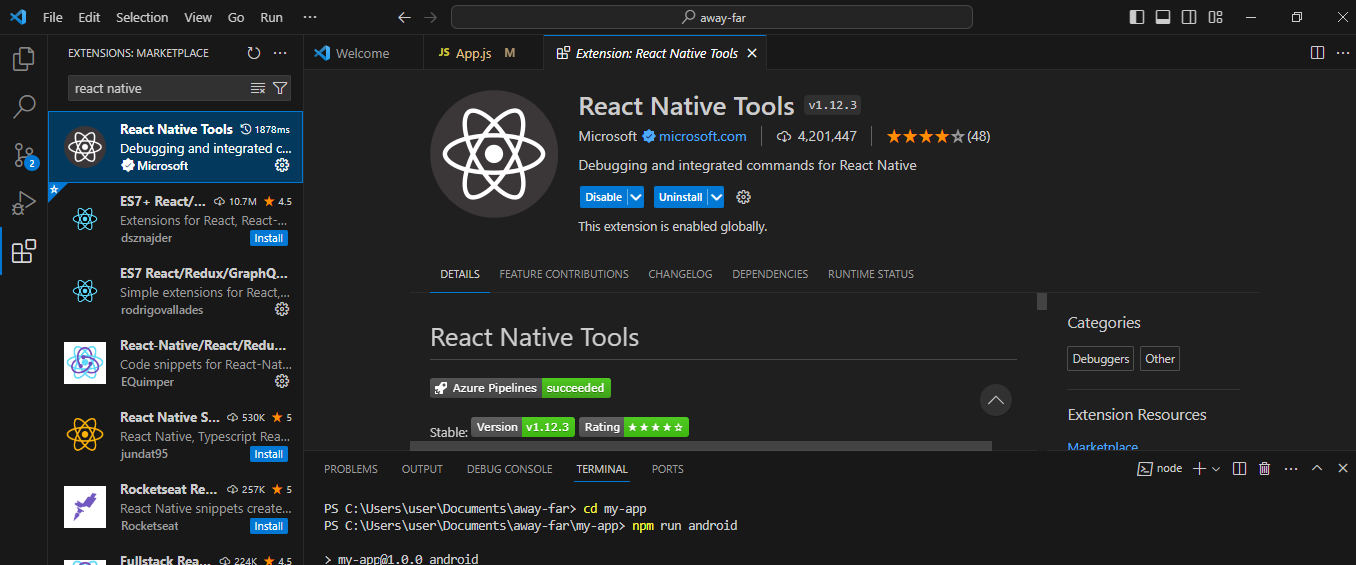1356x565 pixels.
Task: Go back using the navigation arrow
Action: [x=404, y=18]
